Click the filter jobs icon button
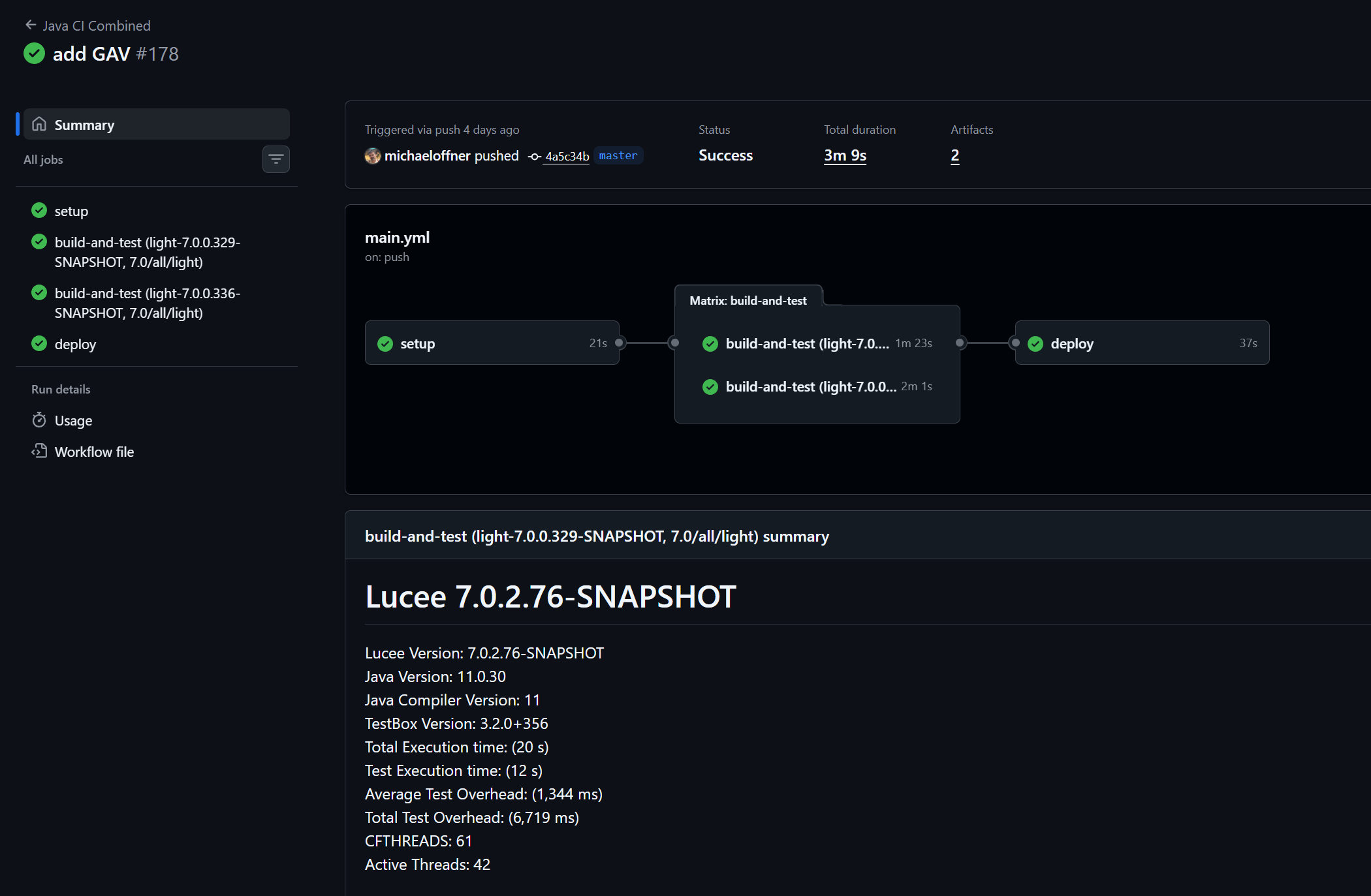Image resolution: width=1371 pixels, height=896 pixels. [x=276, y=159]
